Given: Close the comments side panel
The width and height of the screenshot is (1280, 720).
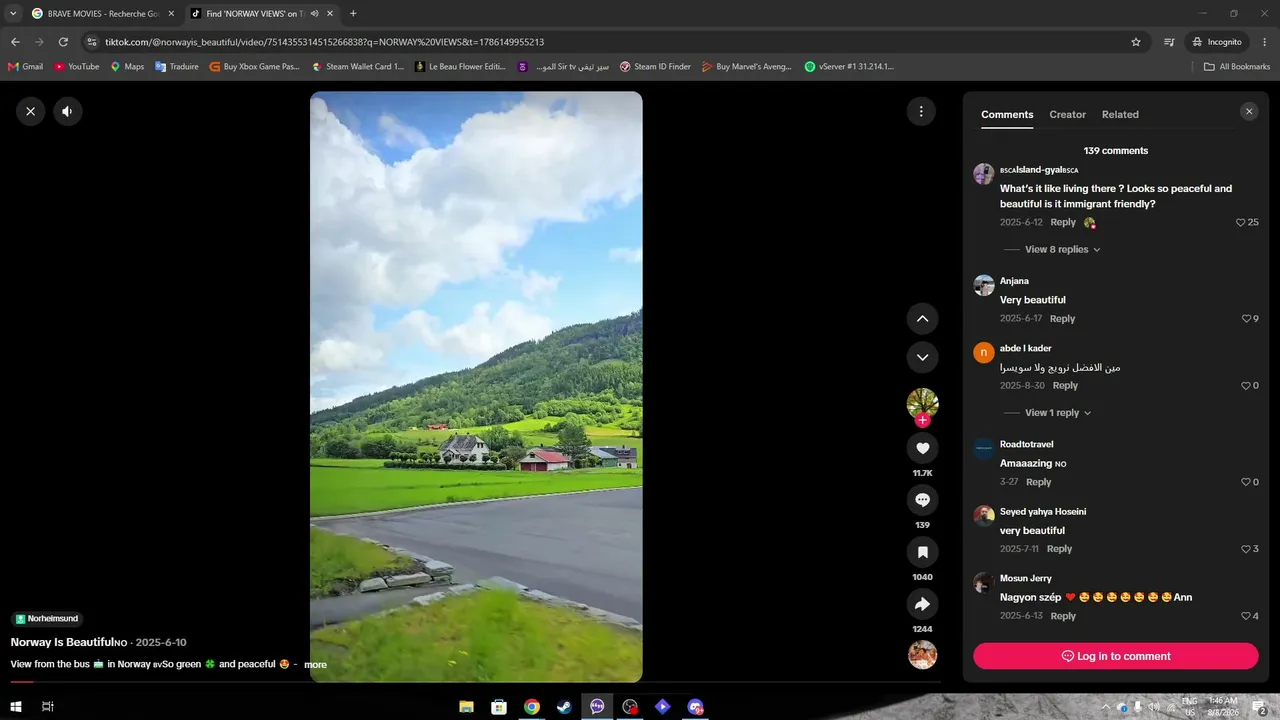Looking at the screenshot, I should click(x=1249, y=112).
